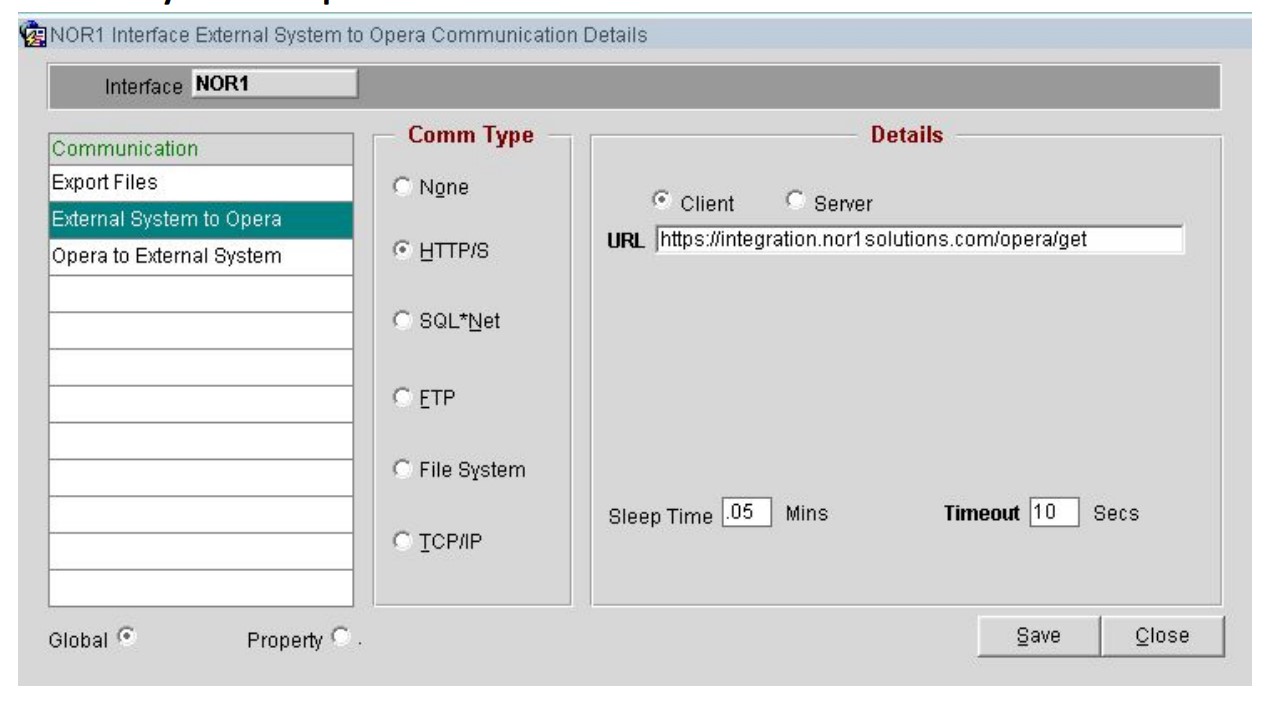1268x704 pixels.
Task: Click into the URL text field
Action: (918, 240)
